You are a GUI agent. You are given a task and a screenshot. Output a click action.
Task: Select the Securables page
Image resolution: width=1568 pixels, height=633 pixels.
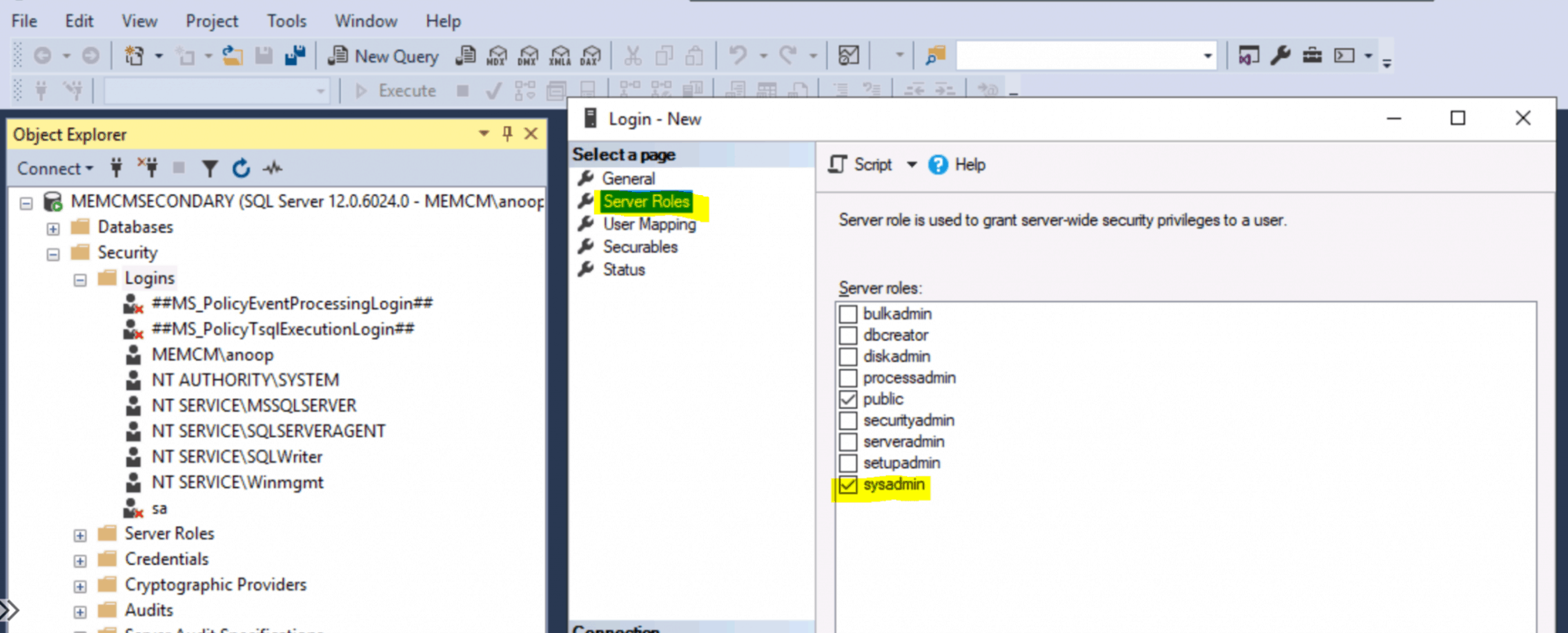click(x=640, y=247)
